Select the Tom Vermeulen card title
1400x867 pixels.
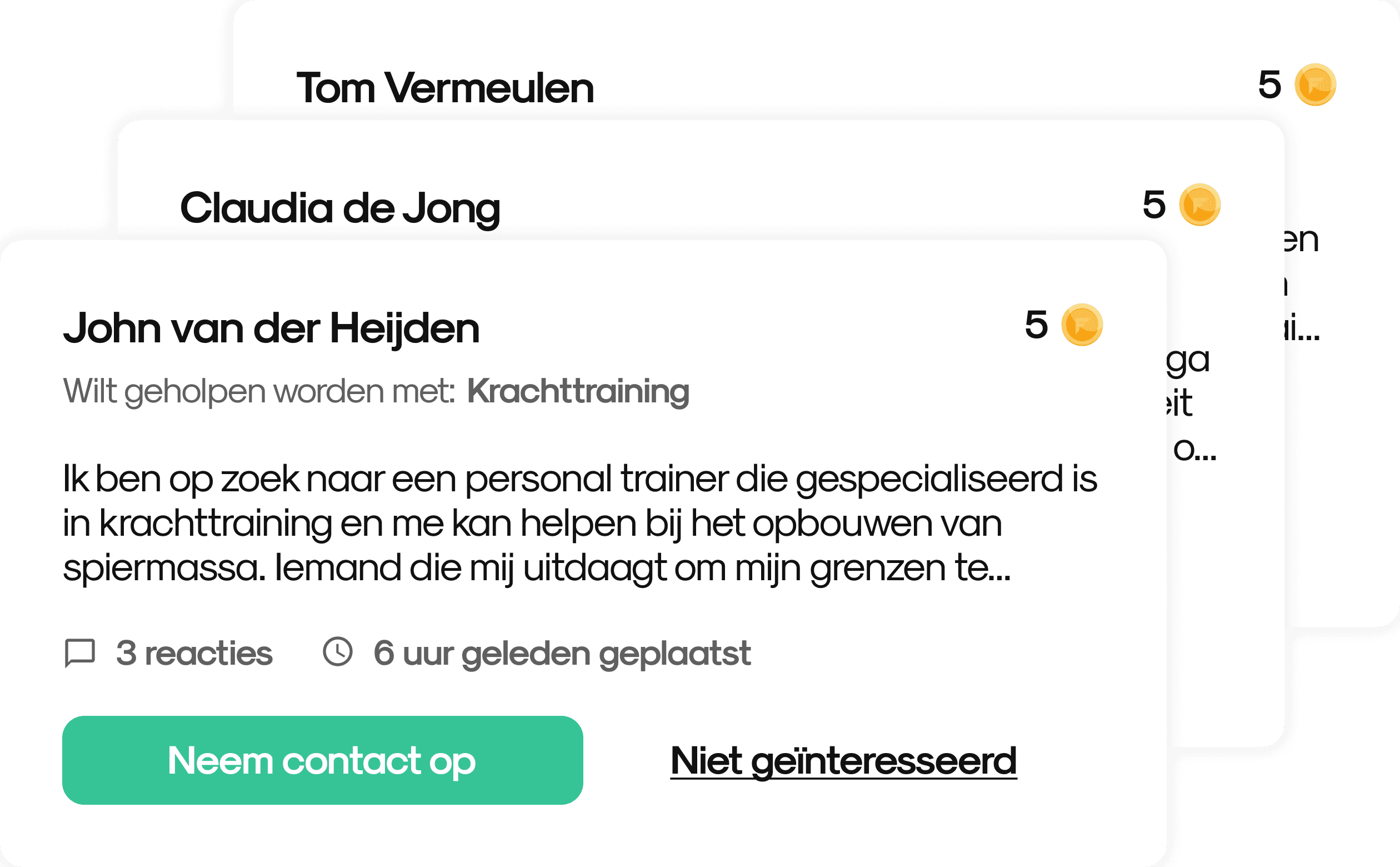point(444,88)
